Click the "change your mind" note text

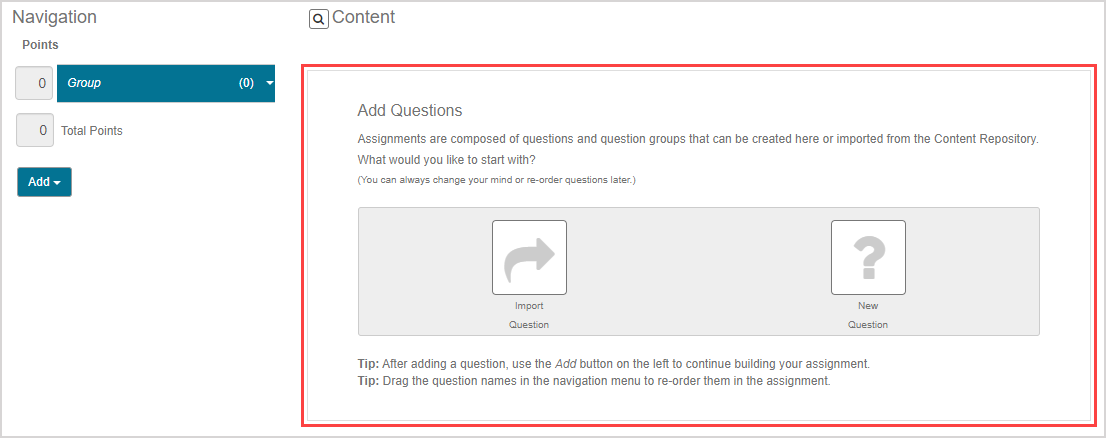(x=497, y=180)
